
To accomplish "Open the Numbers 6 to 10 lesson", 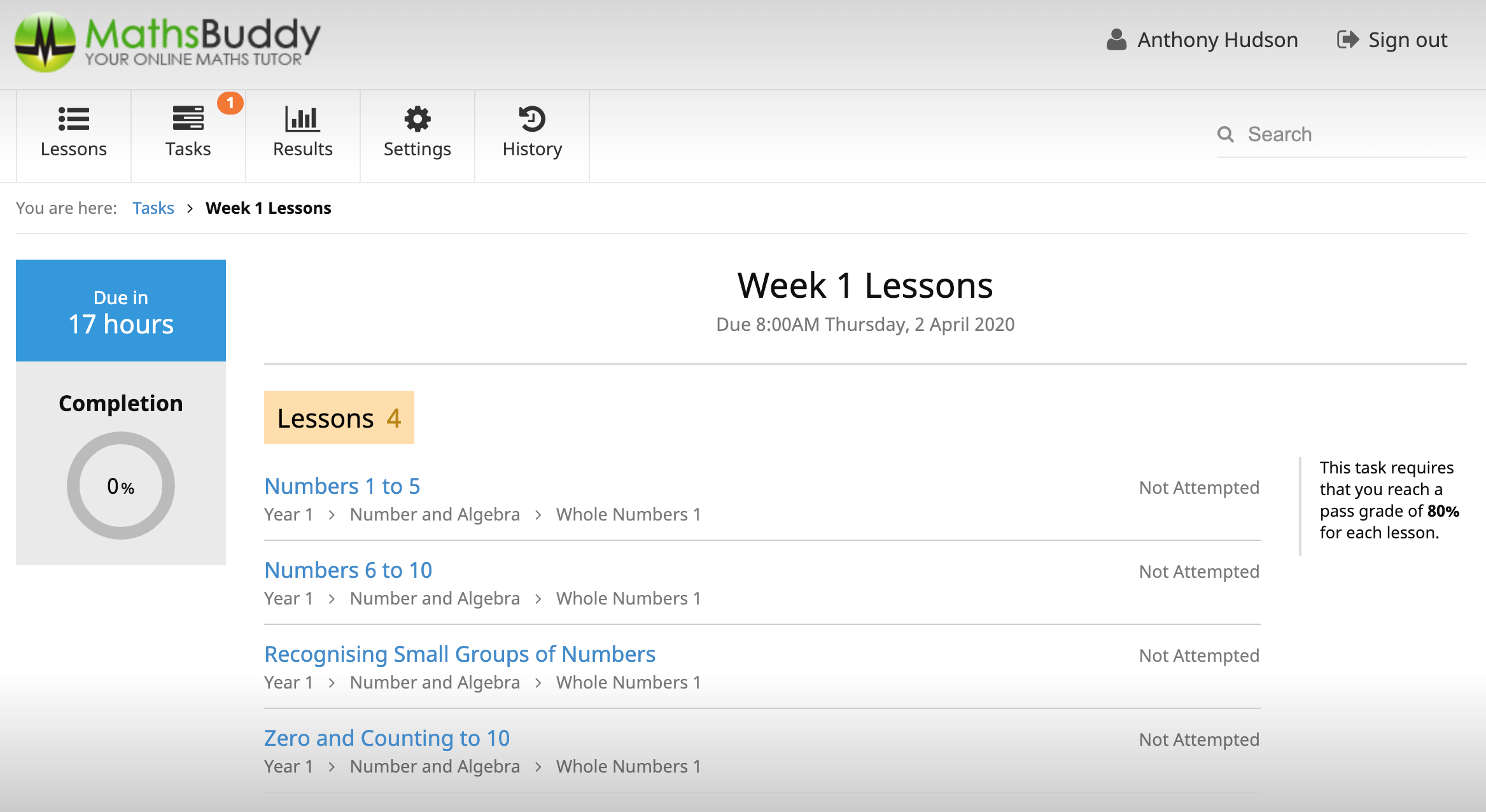I will click(348, 570).
